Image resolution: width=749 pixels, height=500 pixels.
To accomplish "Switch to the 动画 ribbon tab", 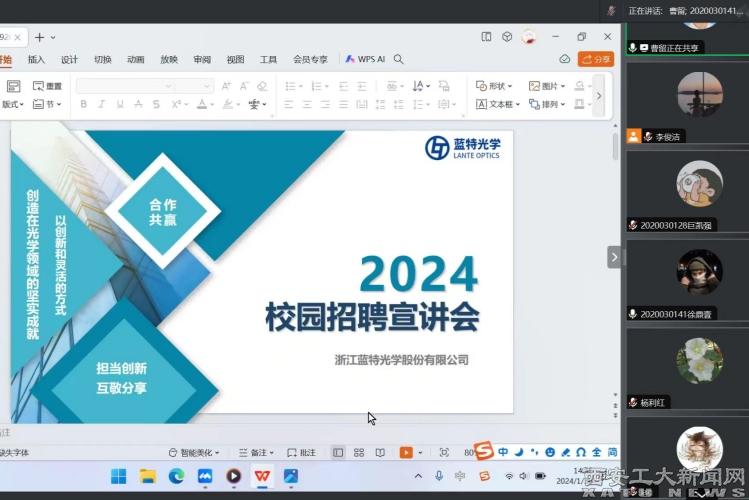I will point(135,59).
